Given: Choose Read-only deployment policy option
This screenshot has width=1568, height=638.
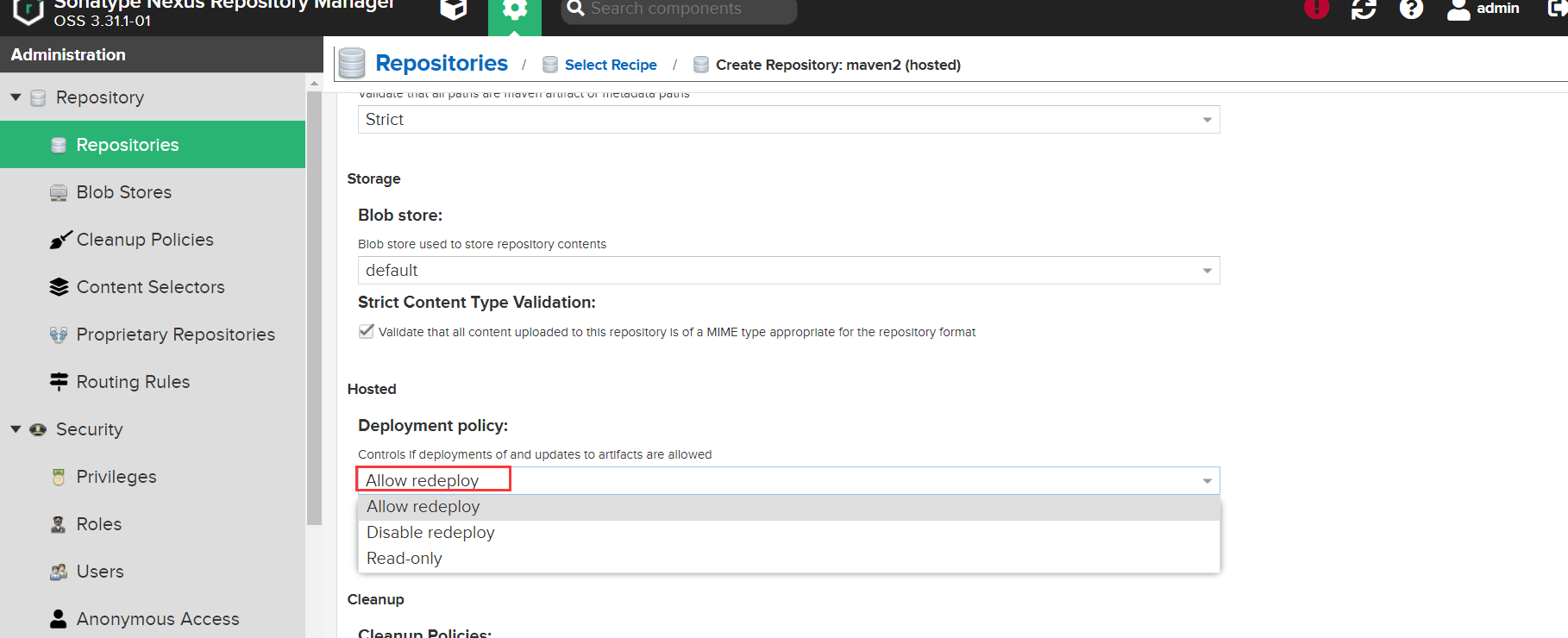Looking at the screenshot, I should [x=788, y=559].
